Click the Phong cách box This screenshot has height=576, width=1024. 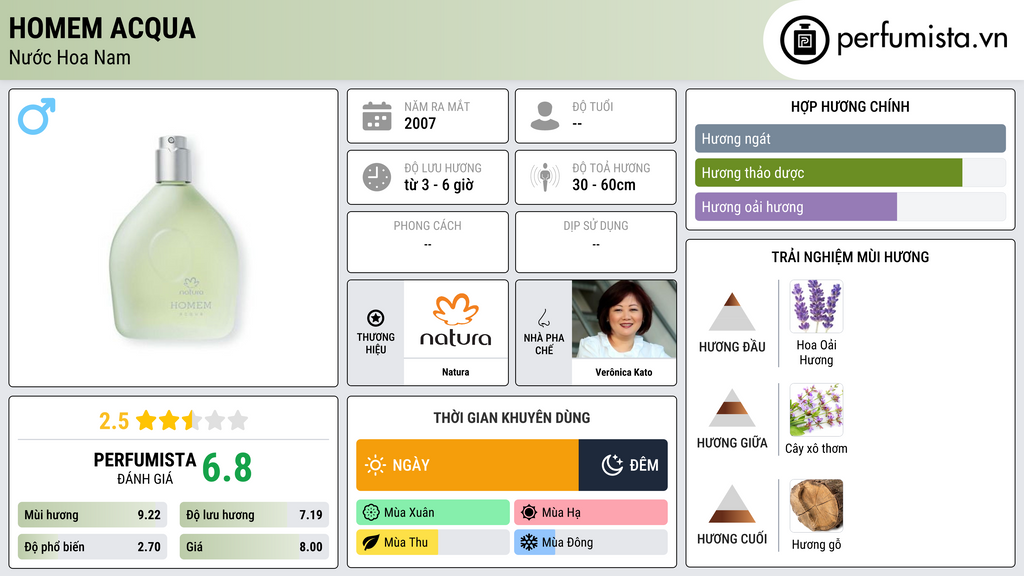[x=428, y=242]
